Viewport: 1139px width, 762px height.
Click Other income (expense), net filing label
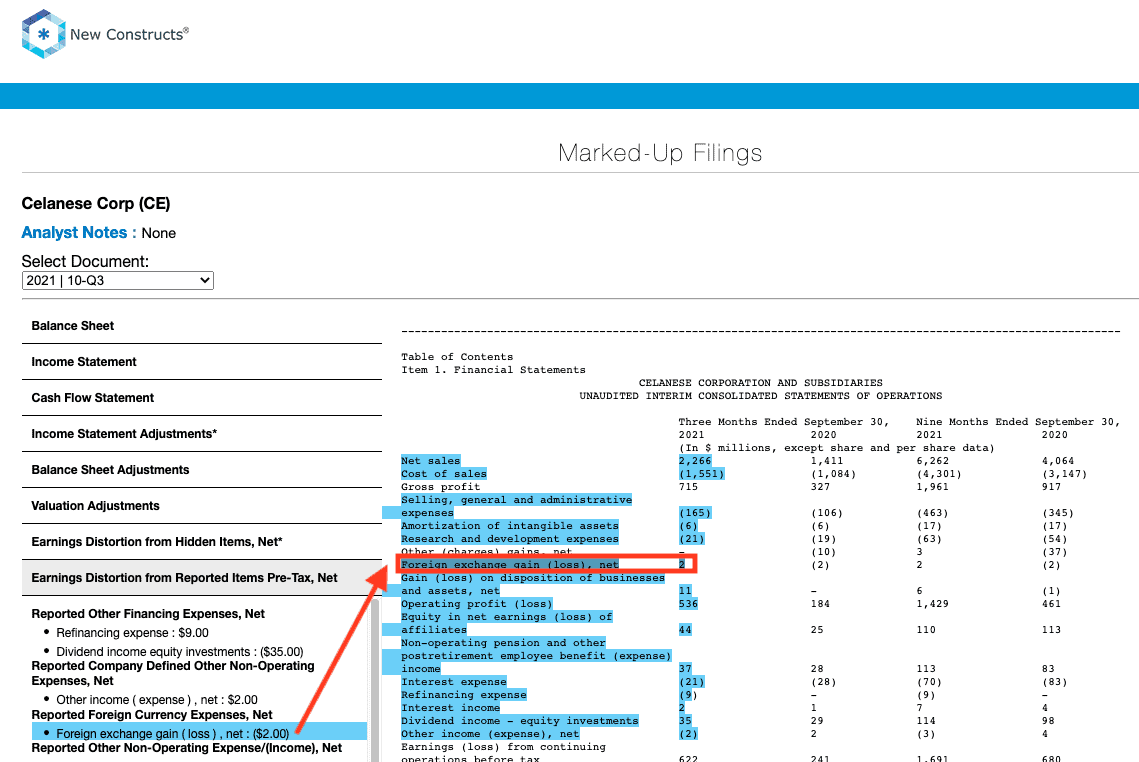pyautogui.click(x=490, y=734)
